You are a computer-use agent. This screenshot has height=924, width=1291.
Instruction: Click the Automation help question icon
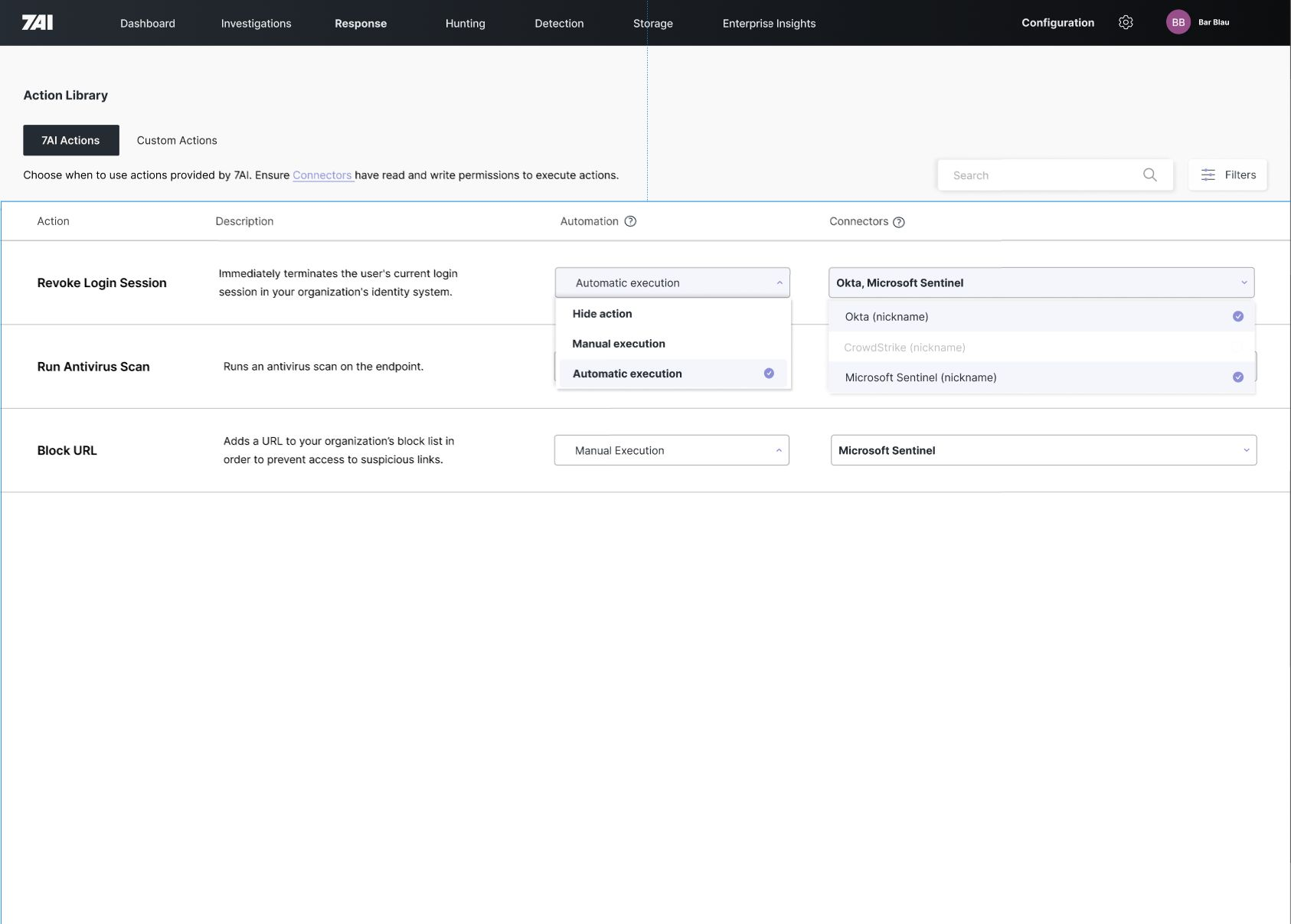click(630, 221)
